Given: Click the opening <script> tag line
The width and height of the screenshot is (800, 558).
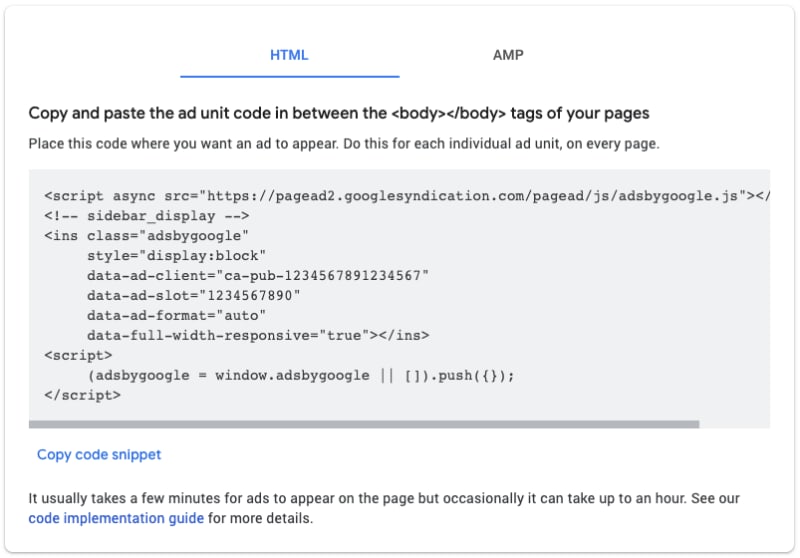Looking at the screenshot, I should pyautogui.click(x=78, y=355).
